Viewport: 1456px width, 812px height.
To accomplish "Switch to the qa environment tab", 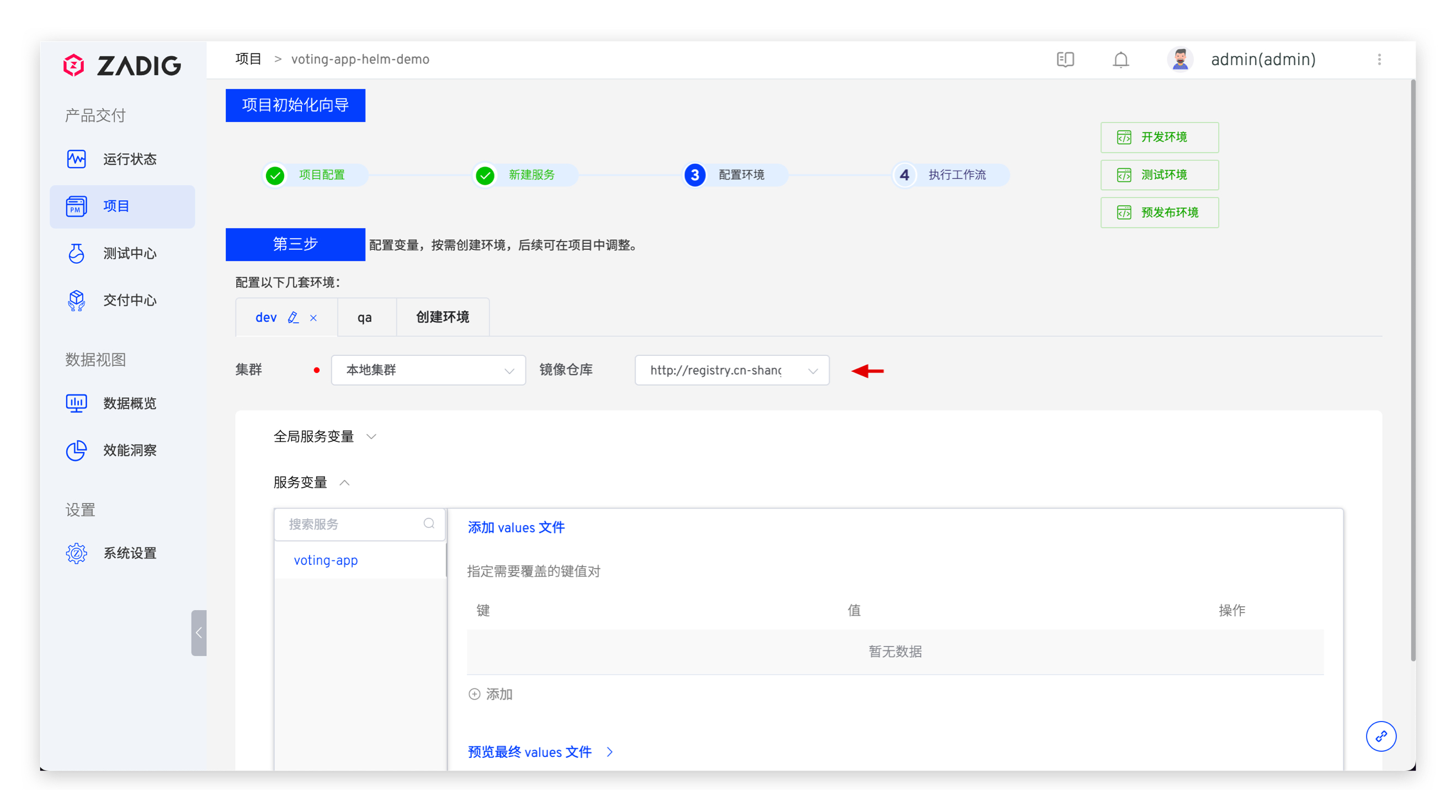I will [x=365, y=318].
